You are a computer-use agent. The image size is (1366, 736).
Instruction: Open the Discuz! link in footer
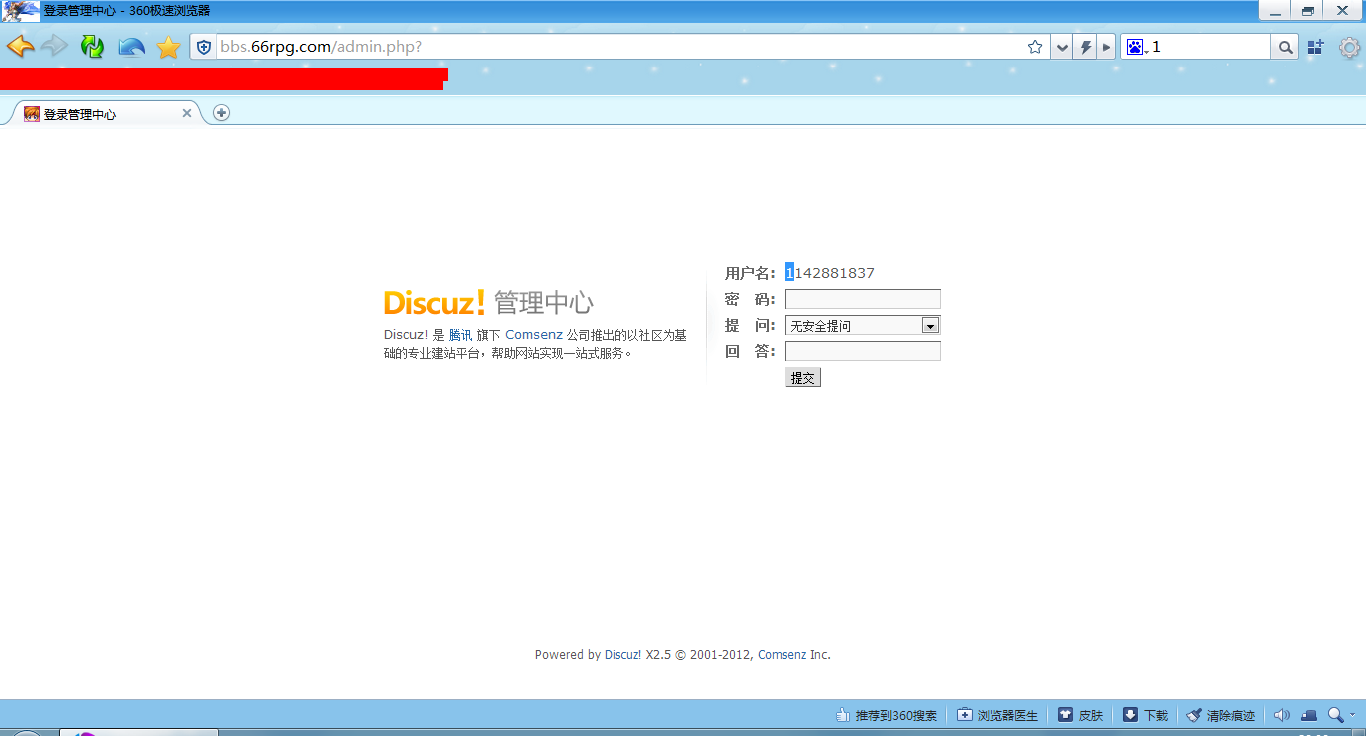point(623,655)
